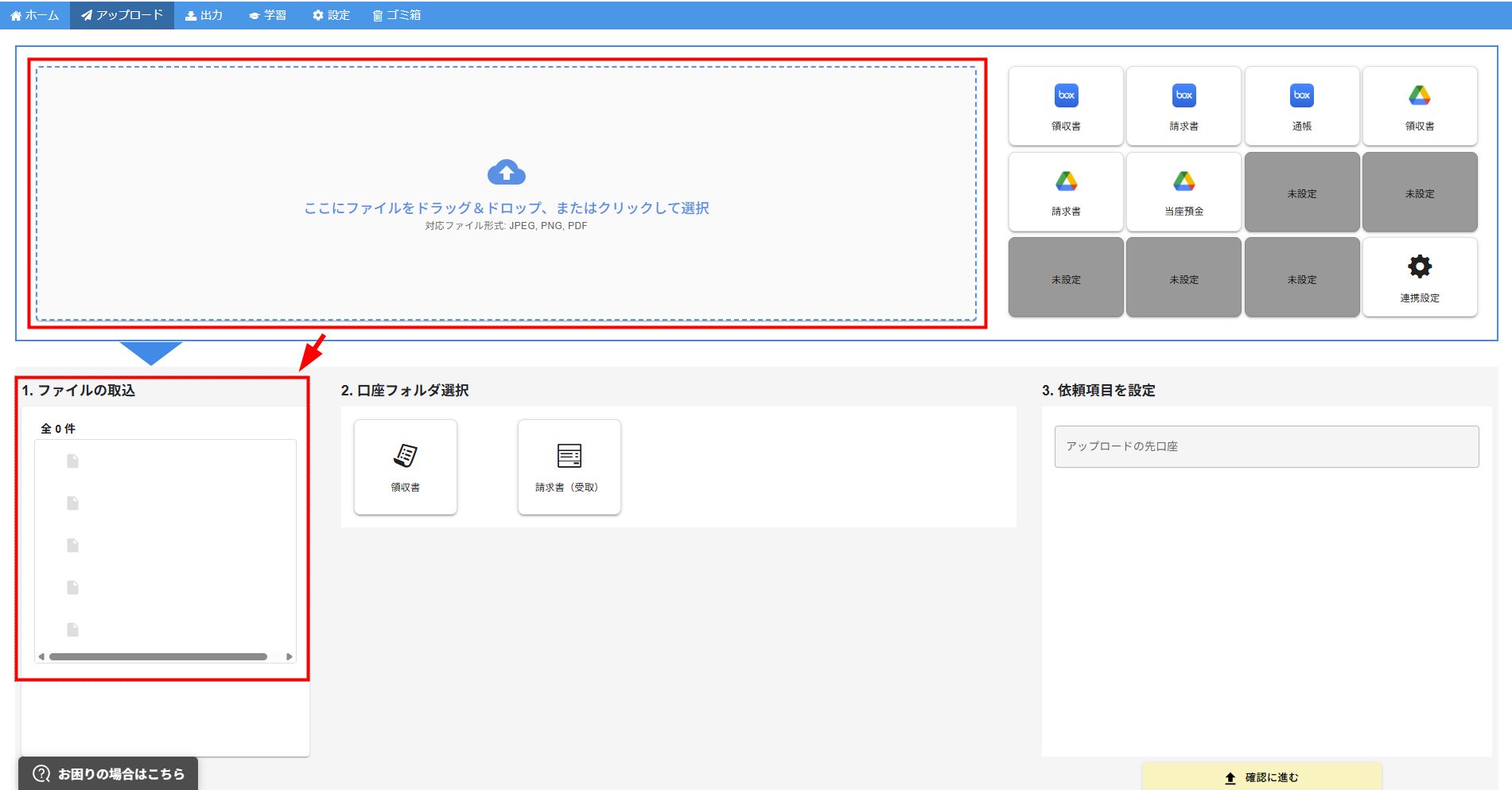Open the ゴミ箱 trash menu
Screen dimensions: 1512x790
[x=397, y=15]
